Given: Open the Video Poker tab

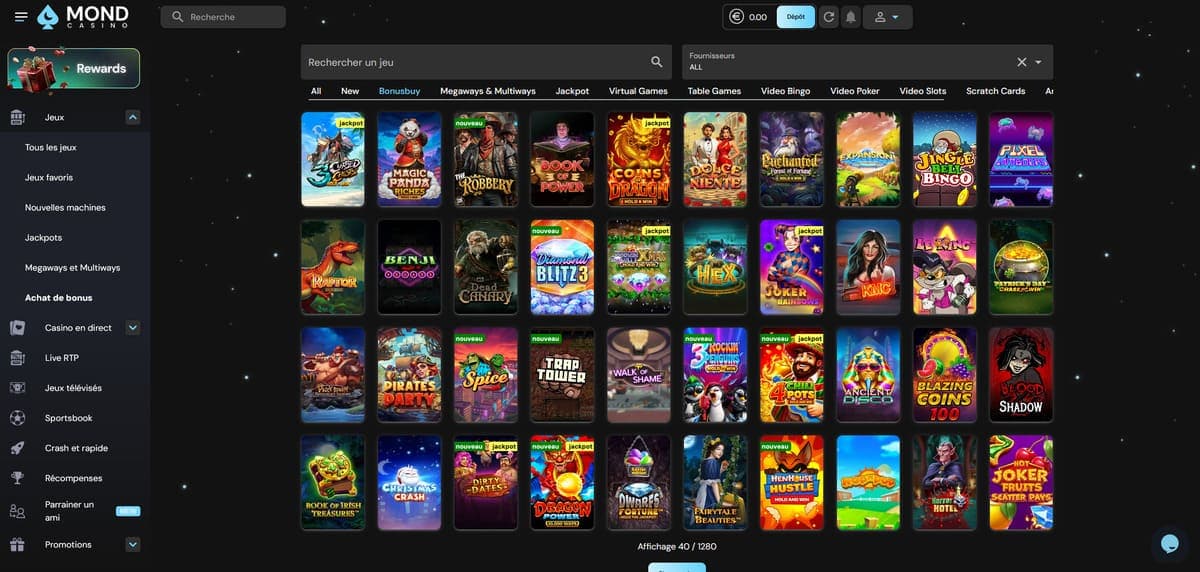Looking at the screenshot, I should tap(855, 91).
